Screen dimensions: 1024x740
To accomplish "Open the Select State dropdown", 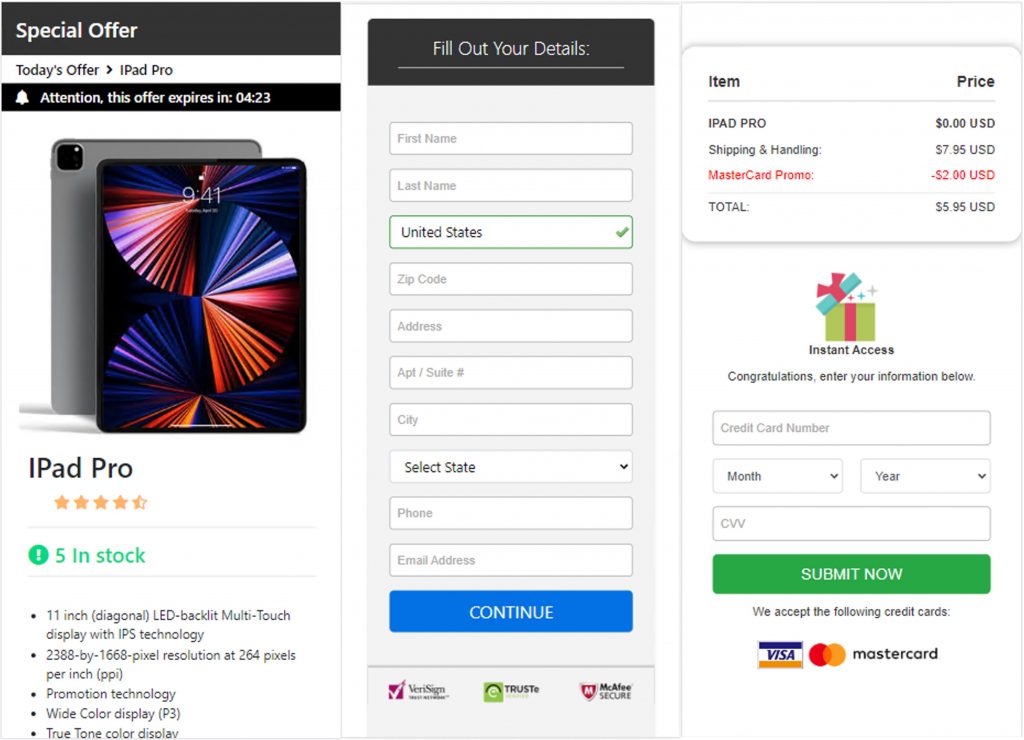I will 511,467.
